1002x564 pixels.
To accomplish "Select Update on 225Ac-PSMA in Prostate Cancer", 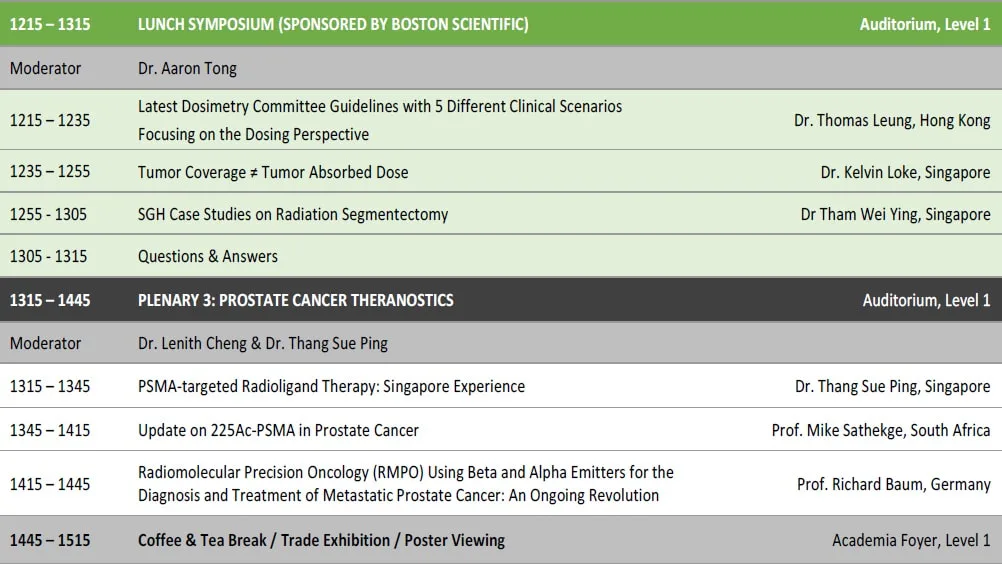I will (278, 431).
